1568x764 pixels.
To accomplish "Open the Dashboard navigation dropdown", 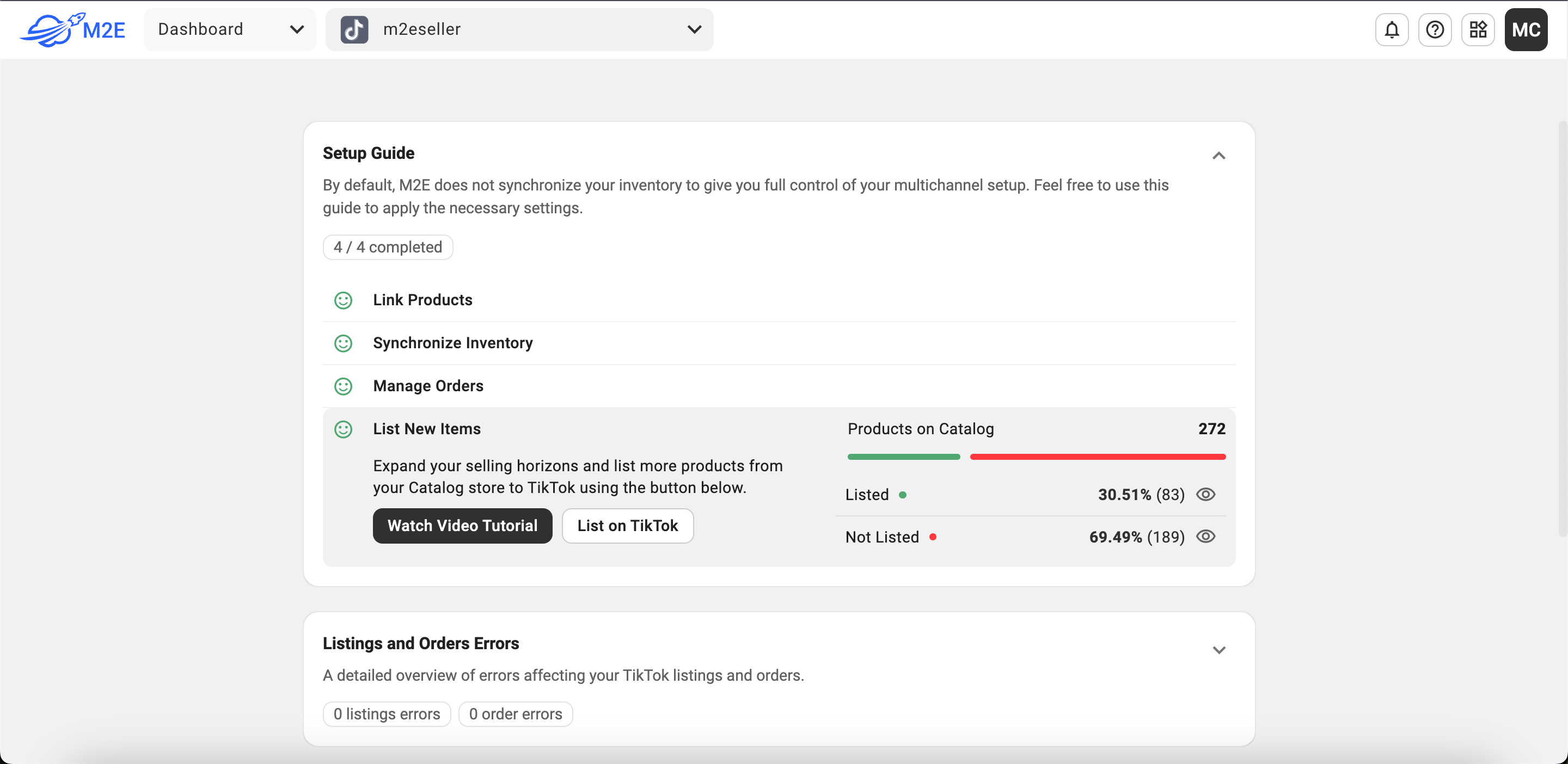I will (230, 29).
